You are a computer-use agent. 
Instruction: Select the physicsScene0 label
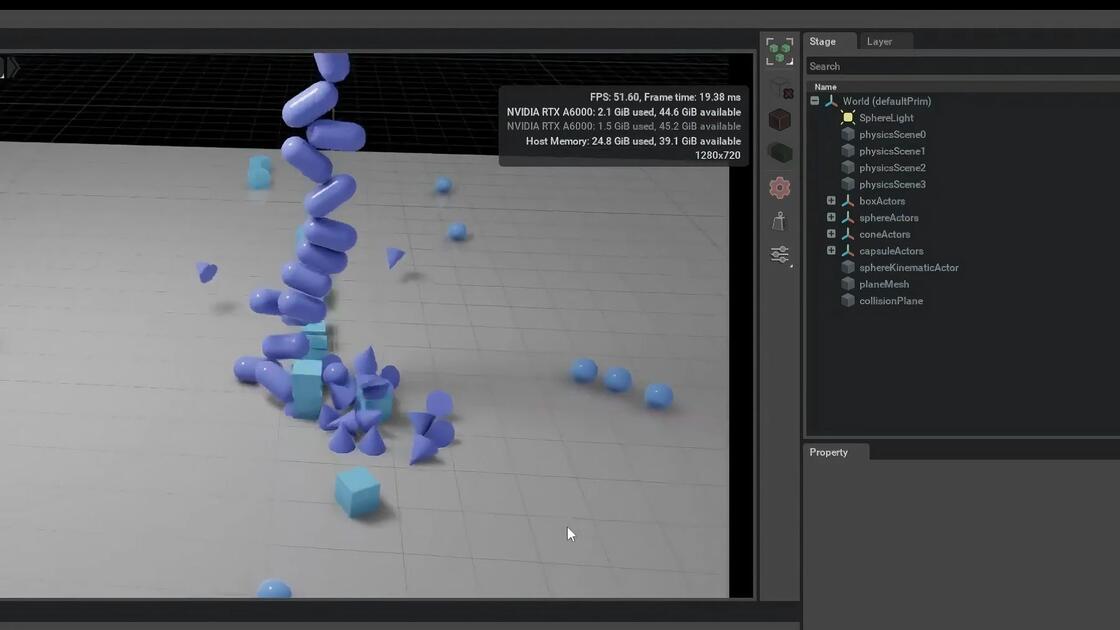[x=892, y=134]
